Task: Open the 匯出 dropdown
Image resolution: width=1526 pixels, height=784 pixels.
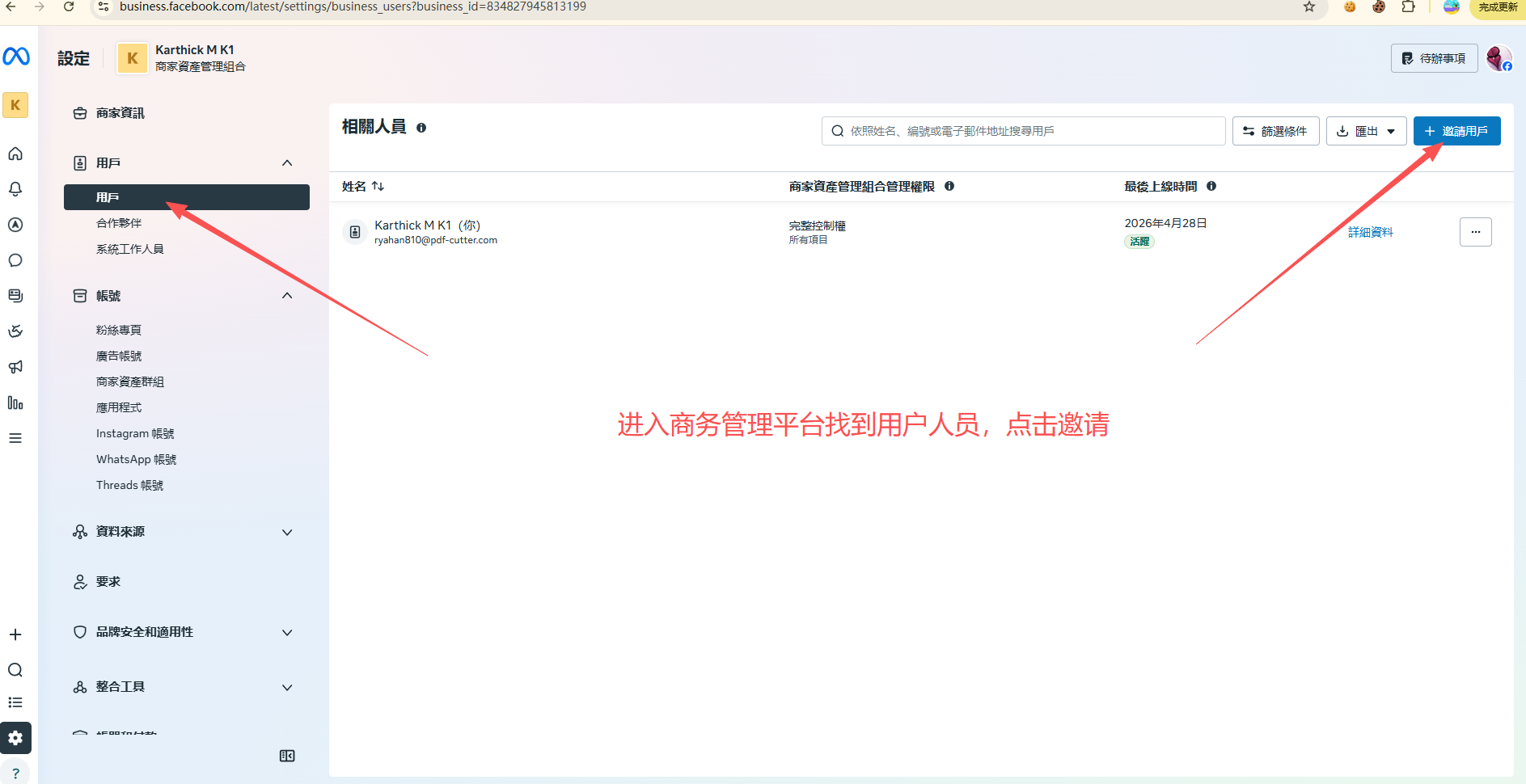Action: [x=1366, y=131]
